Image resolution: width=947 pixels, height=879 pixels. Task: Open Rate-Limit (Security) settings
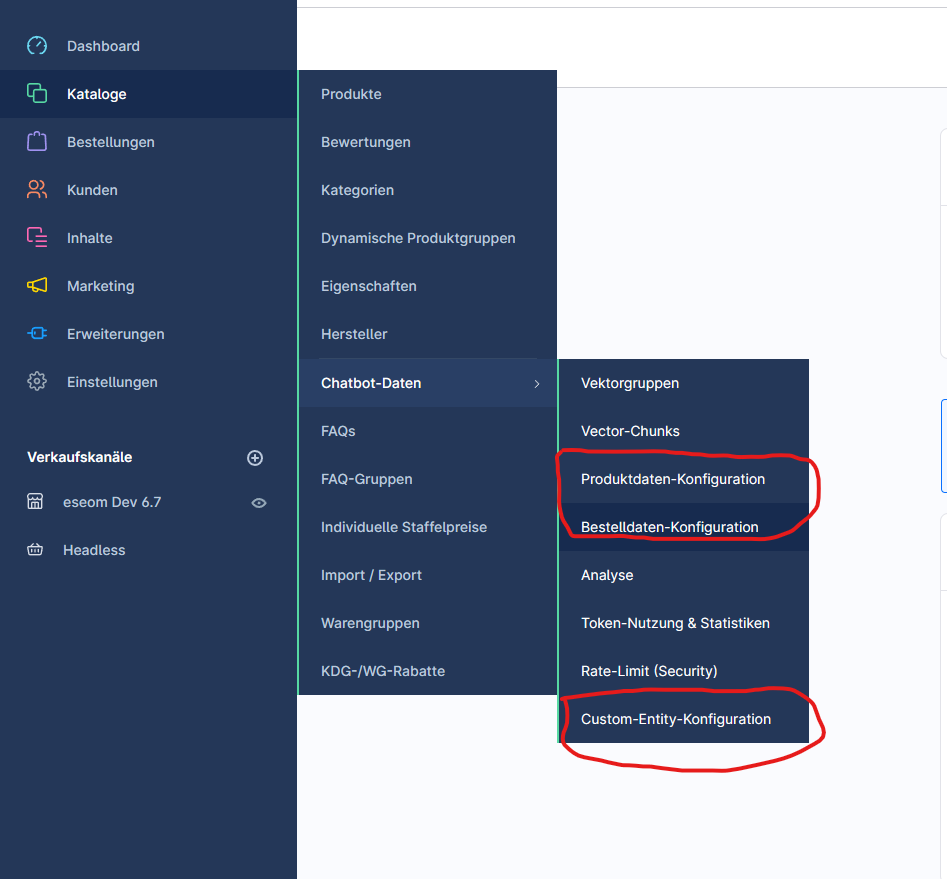(649, 671)
